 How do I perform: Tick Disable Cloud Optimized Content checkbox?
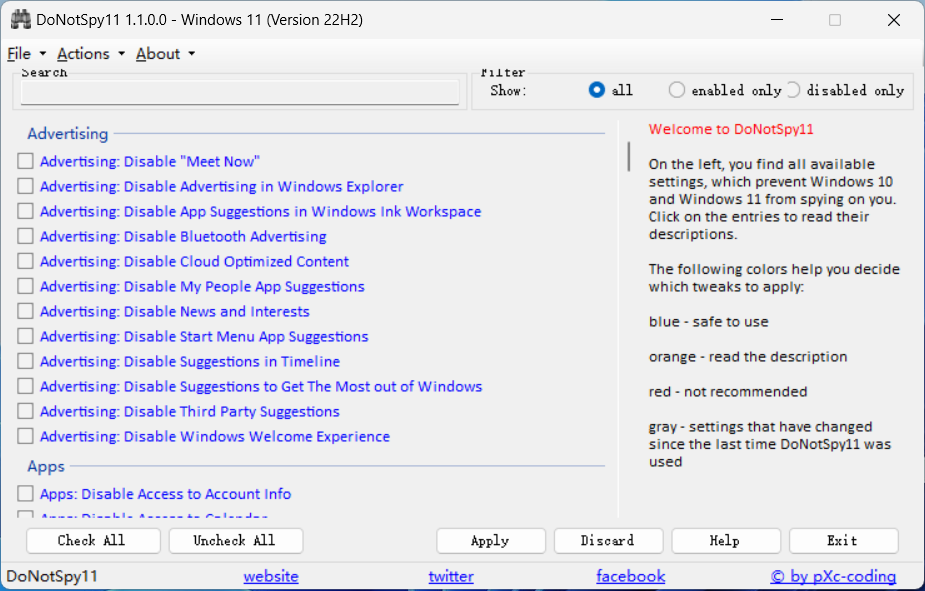25,261
